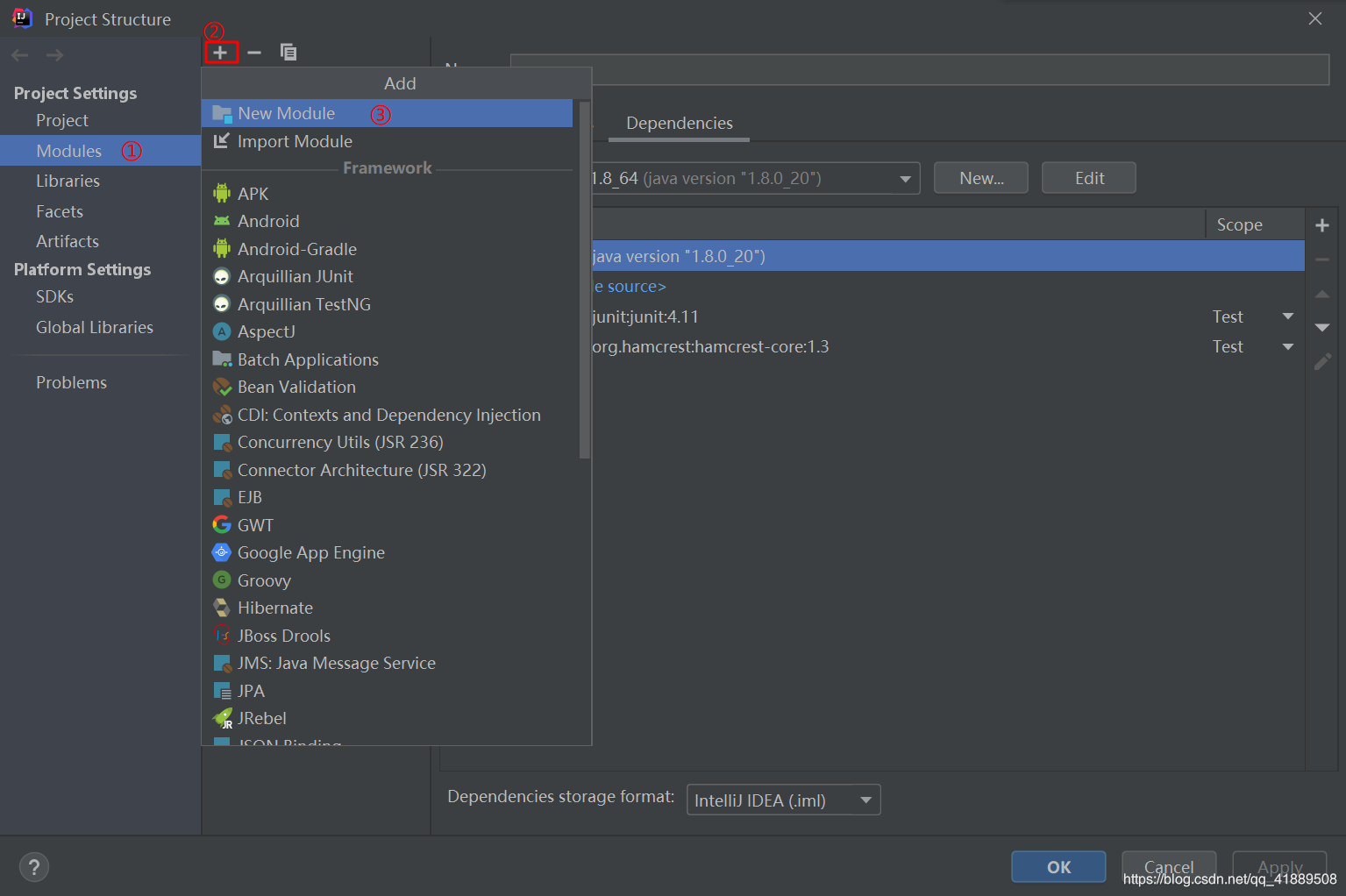The width and height of the screenshot is (1346, 896).
Task: Click the Add popup vertical scrollbar
Action: pos(585,280)
